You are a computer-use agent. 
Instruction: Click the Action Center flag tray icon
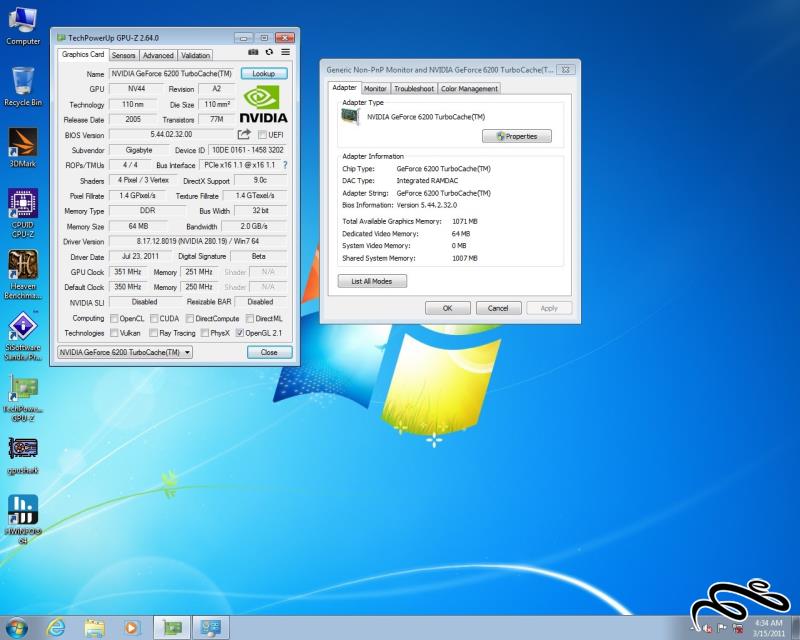pos(722,628)
